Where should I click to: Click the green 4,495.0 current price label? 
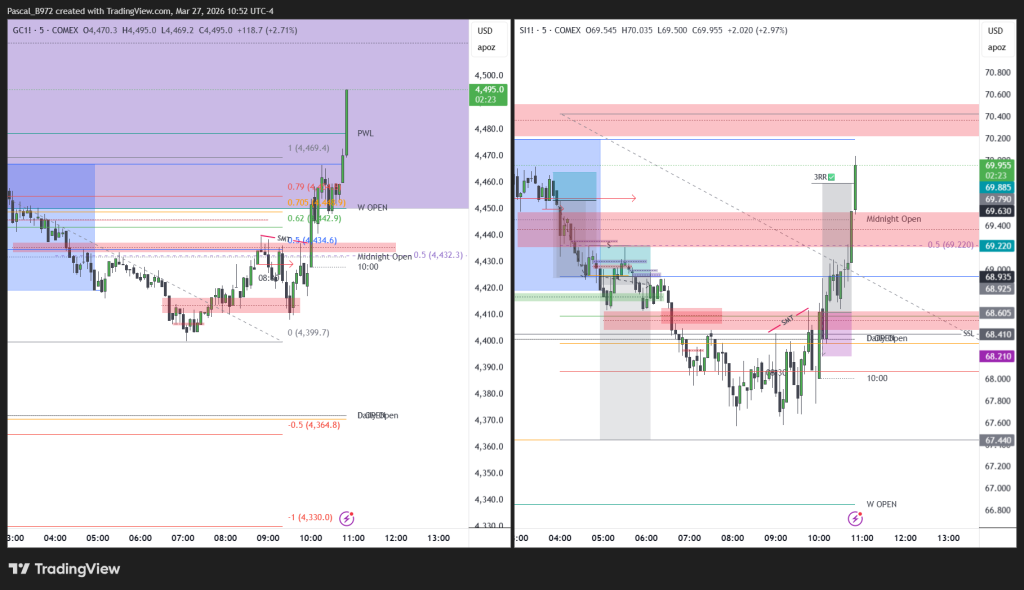click(488, 89)
